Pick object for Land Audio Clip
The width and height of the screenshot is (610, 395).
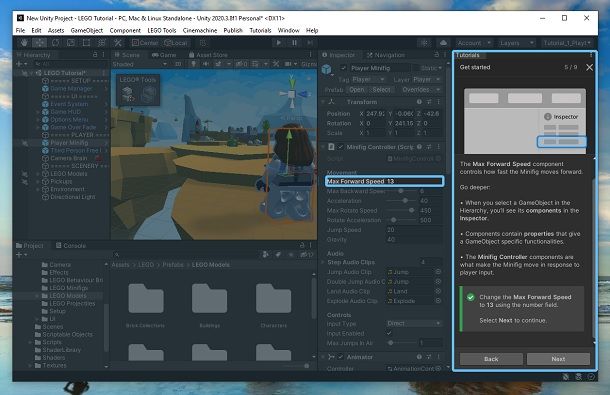438,291
